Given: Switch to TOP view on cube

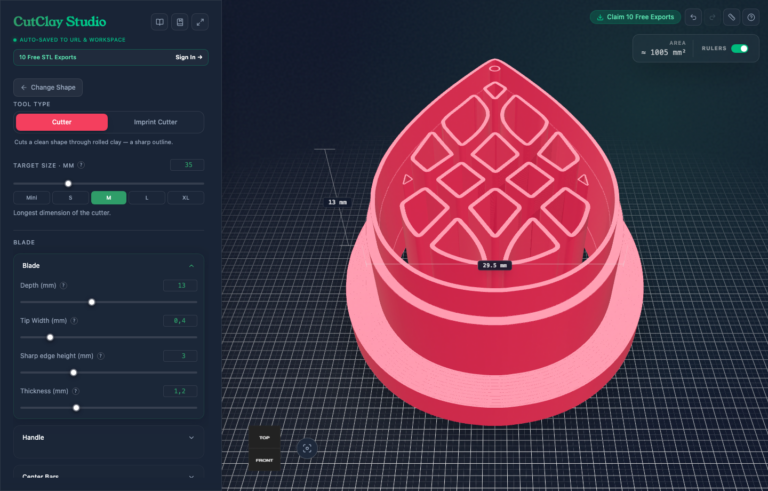Looking at the screenshot, I should [x=264, y=438].
